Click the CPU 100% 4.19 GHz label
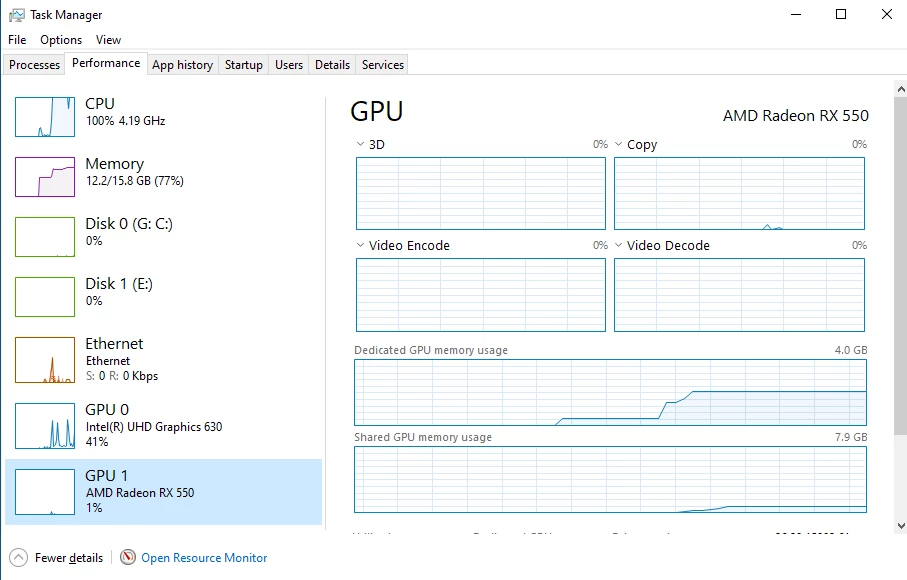Viewport: 907px width, 580px height. click(126, 121)
